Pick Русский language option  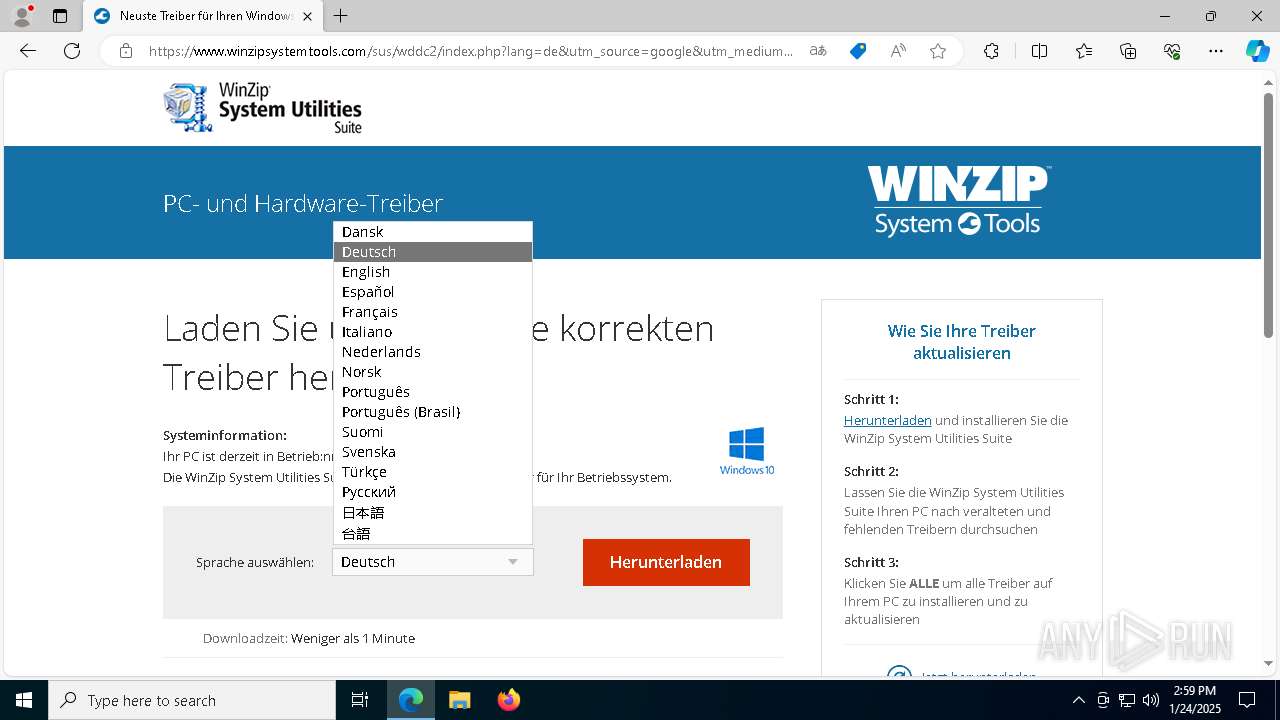point(432,492)
